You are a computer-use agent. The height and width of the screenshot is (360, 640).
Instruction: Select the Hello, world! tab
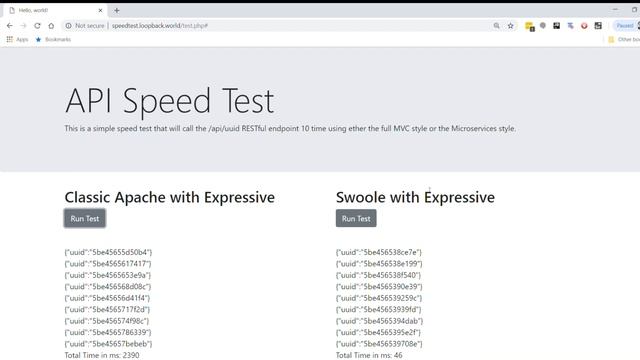point(55,10)
